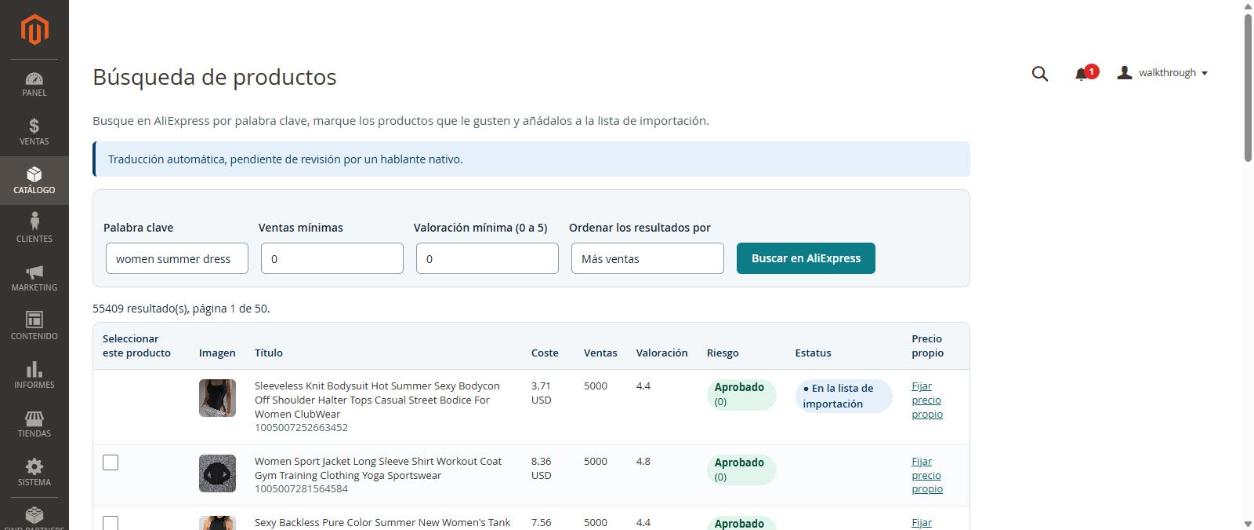Click the Valoración column header
The height and width of the screenshot is (530, 1254).
(662, 353)
